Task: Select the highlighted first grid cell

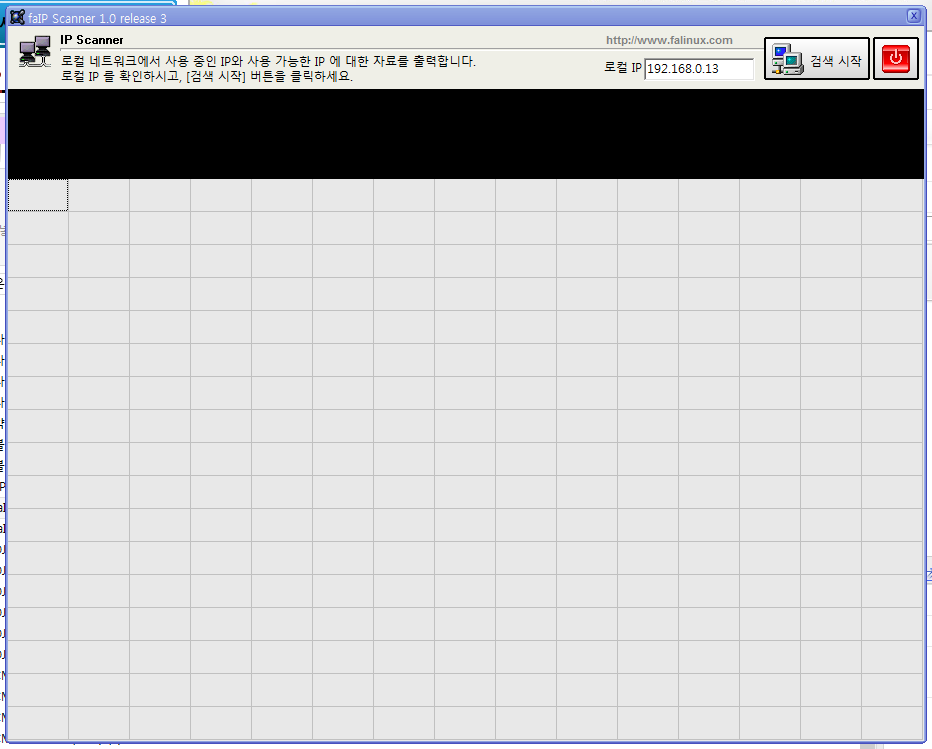Action: (37, 195)
